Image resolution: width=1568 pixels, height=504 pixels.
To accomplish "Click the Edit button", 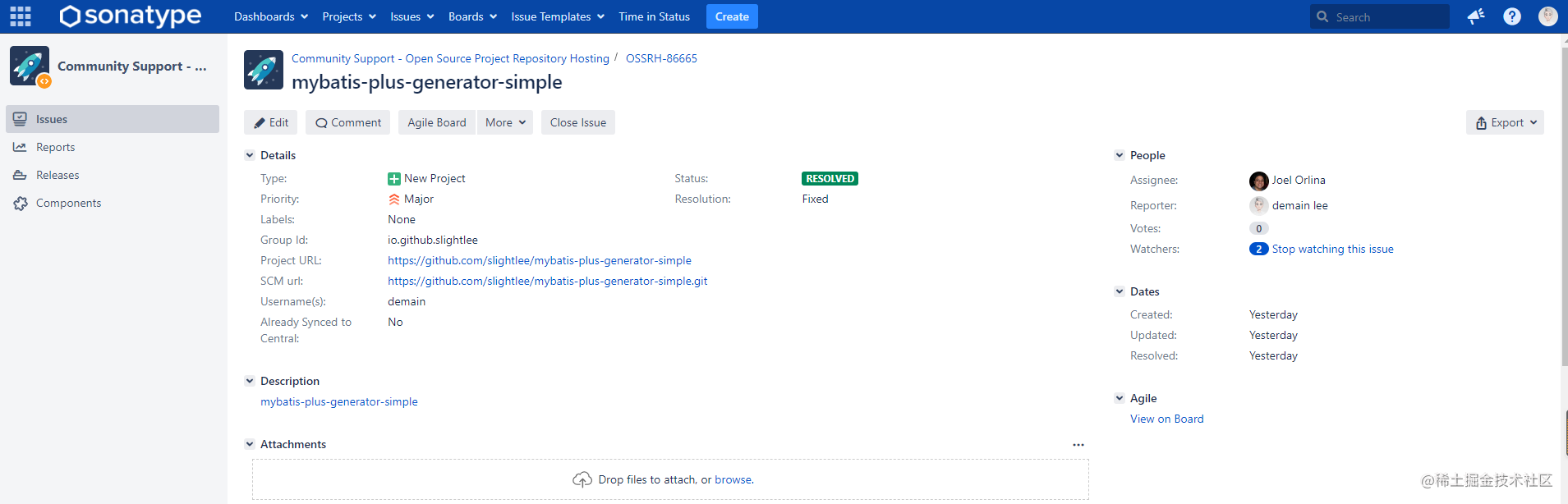I will click(270, 122).
